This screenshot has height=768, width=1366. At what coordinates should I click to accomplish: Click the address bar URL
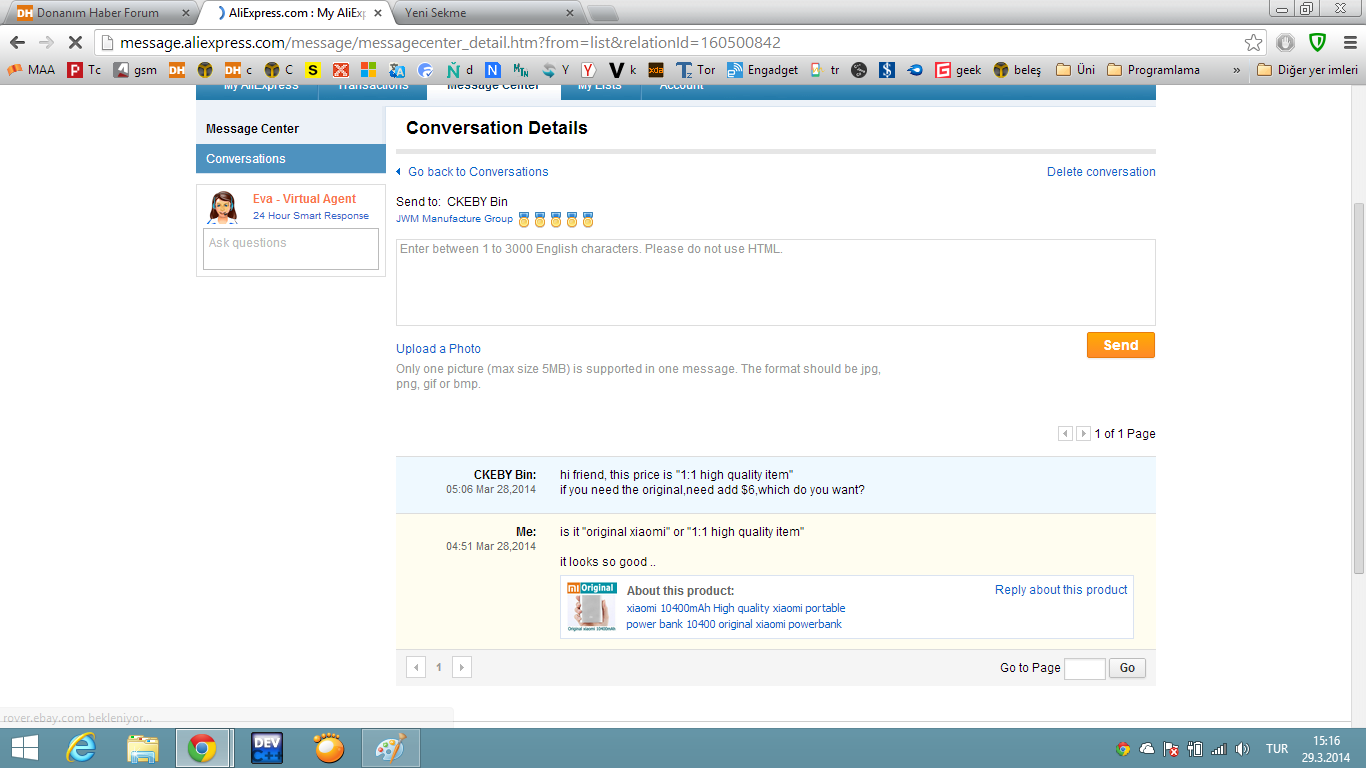[x=450, y=43]
